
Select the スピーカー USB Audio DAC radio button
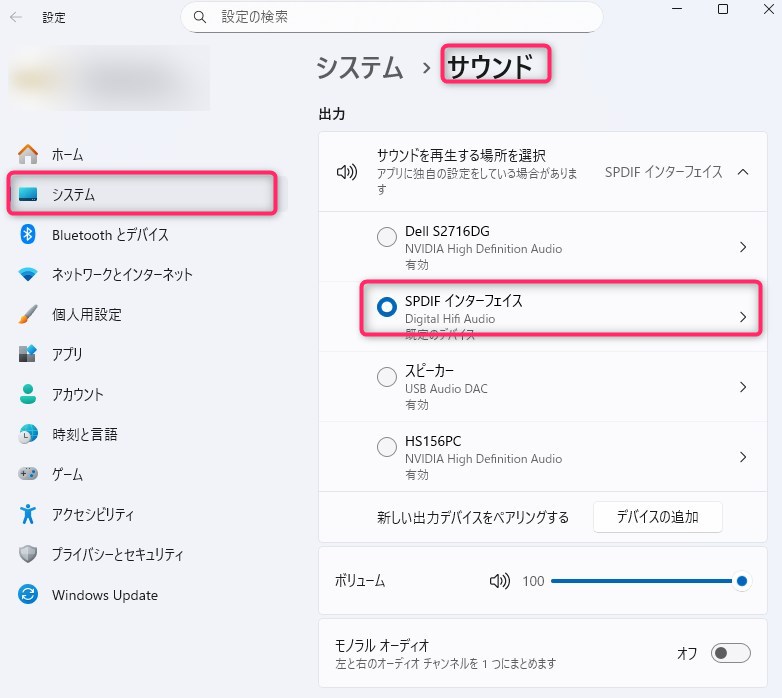click(x=386, y=377)
